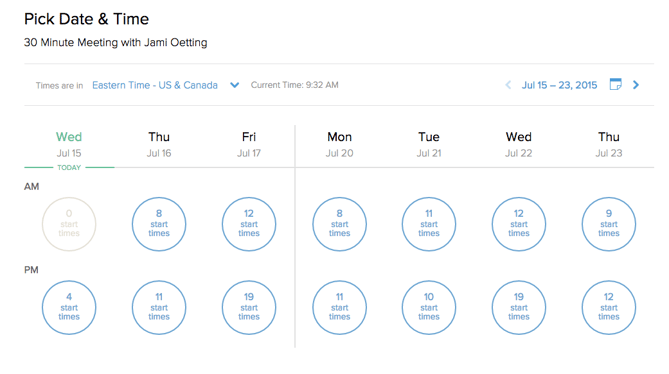The image size is (669, 374).
Task: Go to previous date range arrow
Action: pos(508,85)
